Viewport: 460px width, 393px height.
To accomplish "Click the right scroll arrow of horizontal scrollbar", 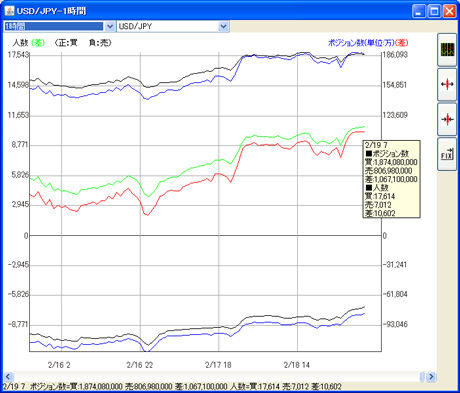I will point(431,377).
